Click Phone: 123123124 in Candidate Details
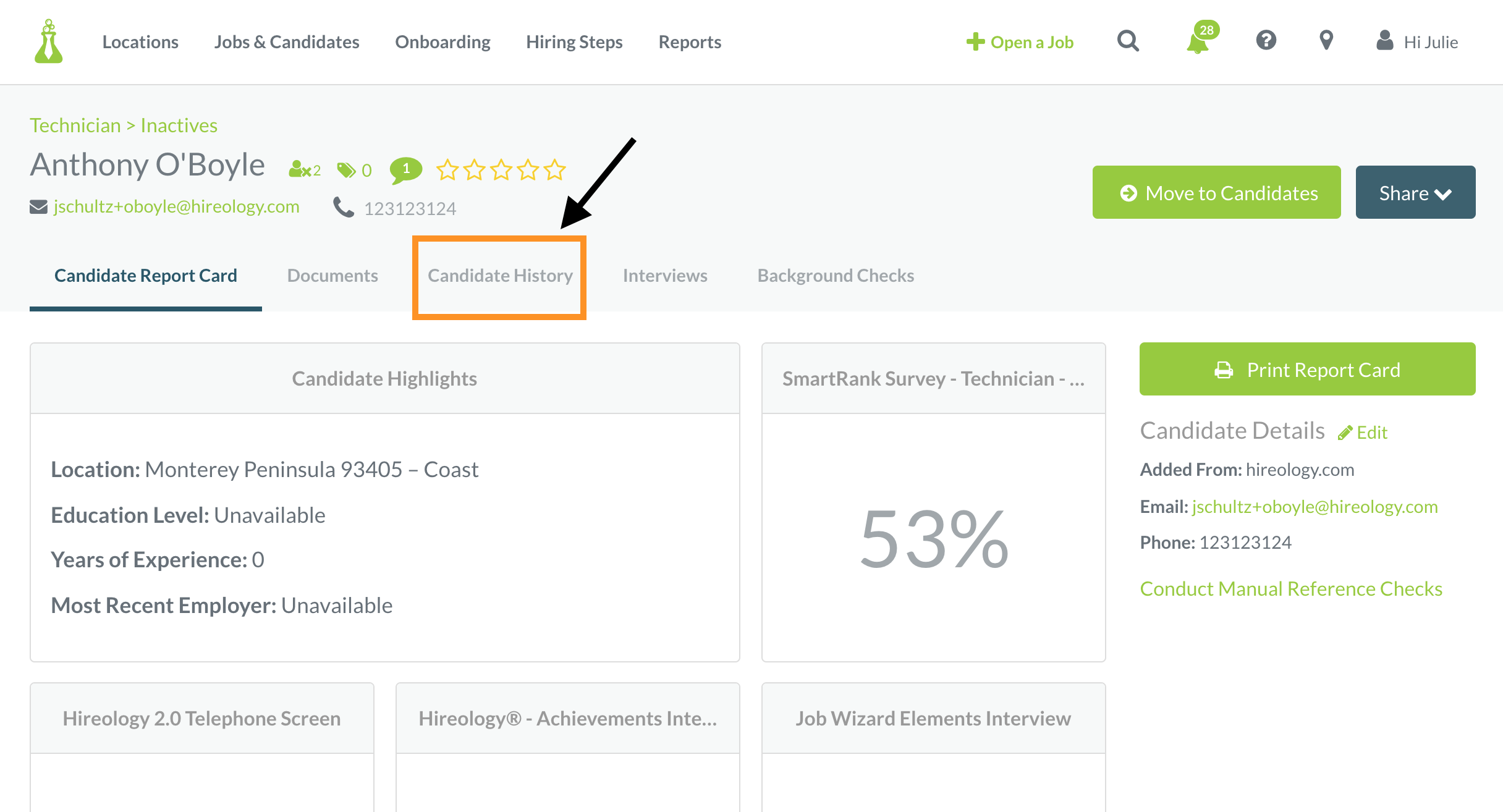Screen dimensions: 1503x812 pos(1216,543)
